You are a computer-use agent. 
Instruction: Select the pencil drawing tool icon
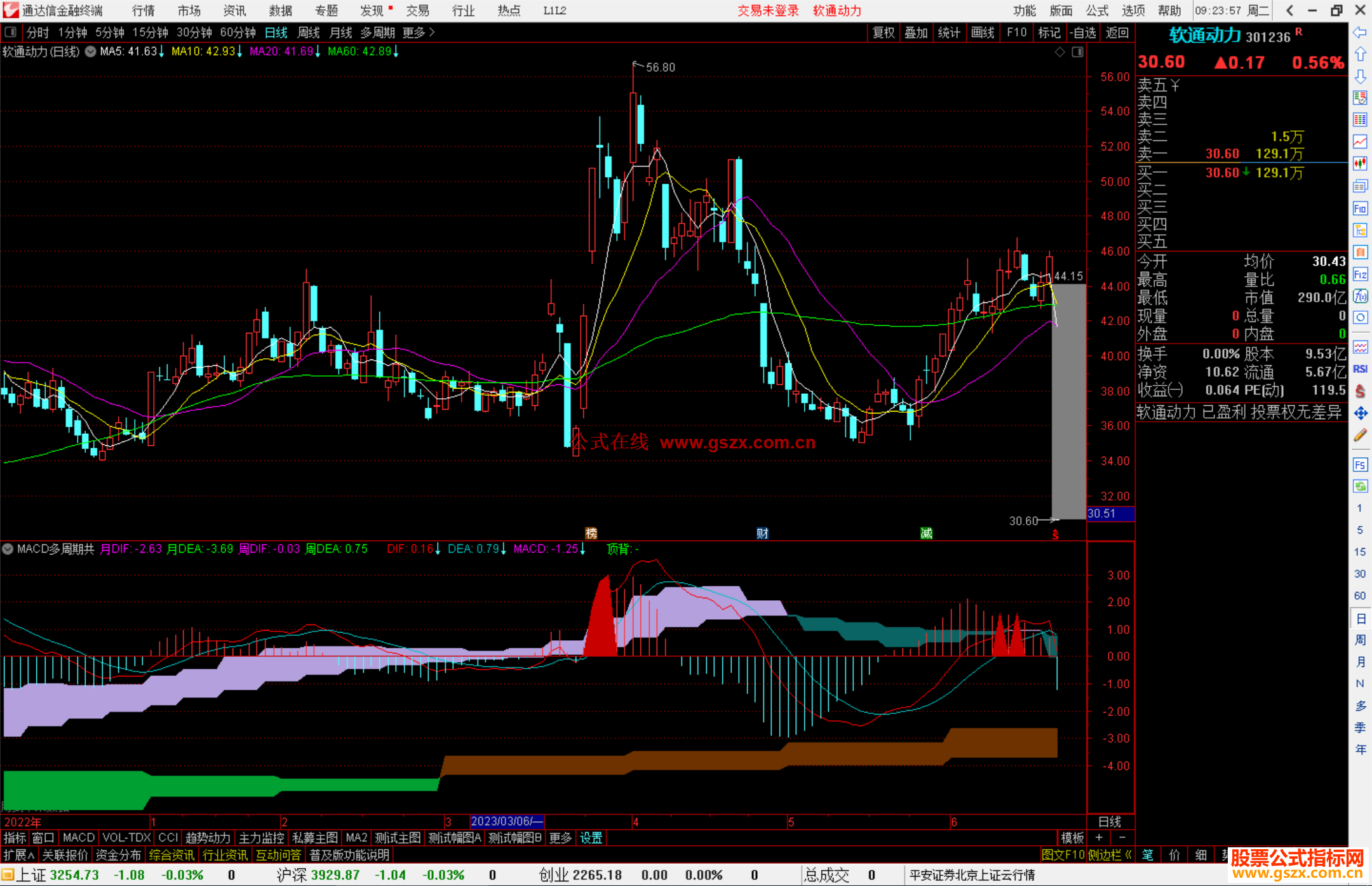point(1359,436)
